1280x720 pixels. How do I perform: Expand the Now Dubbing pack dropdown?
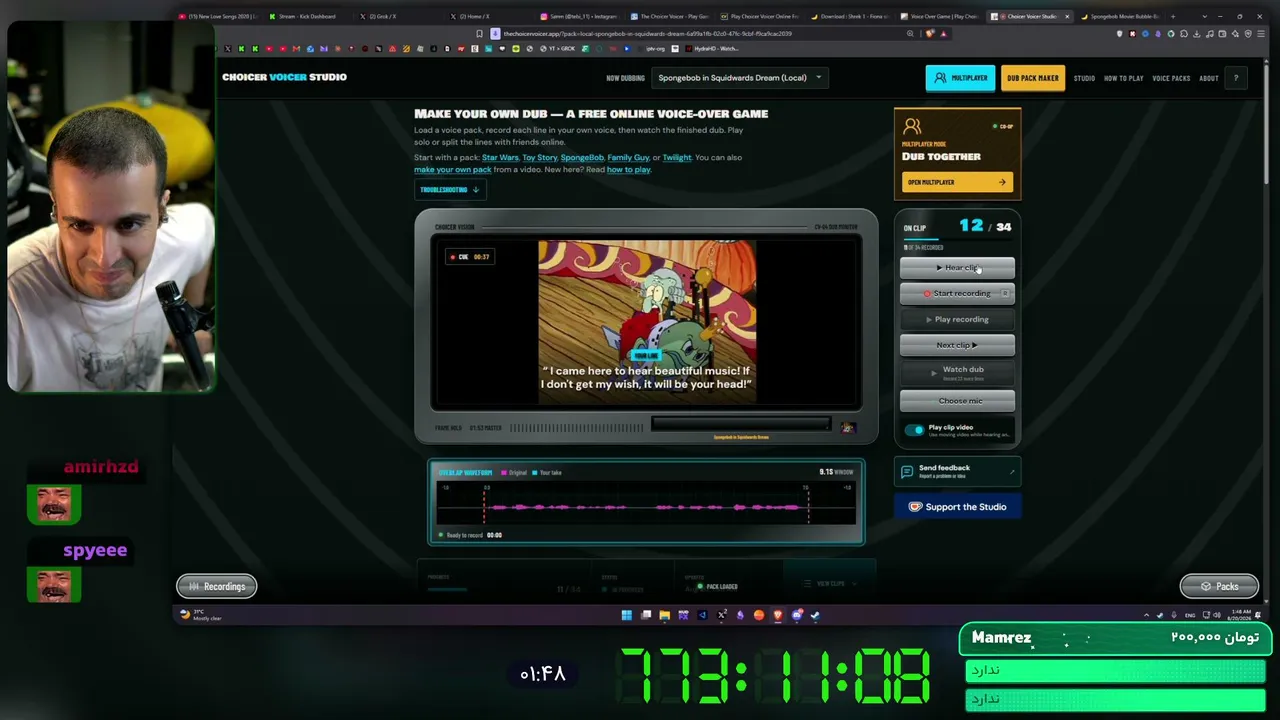click(739, 78)
